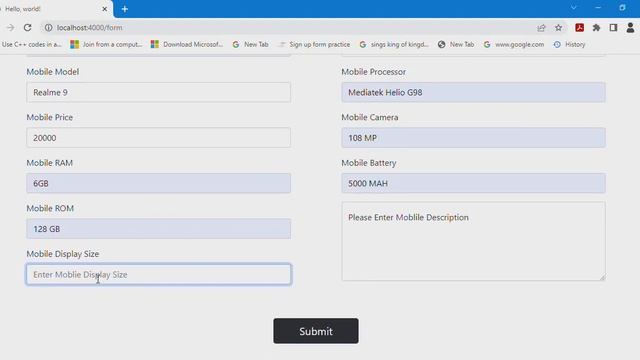The width and height of the screenshot is (640, 360).
Task: Toggle the browser side panel icon
Action: click(613, 28)
